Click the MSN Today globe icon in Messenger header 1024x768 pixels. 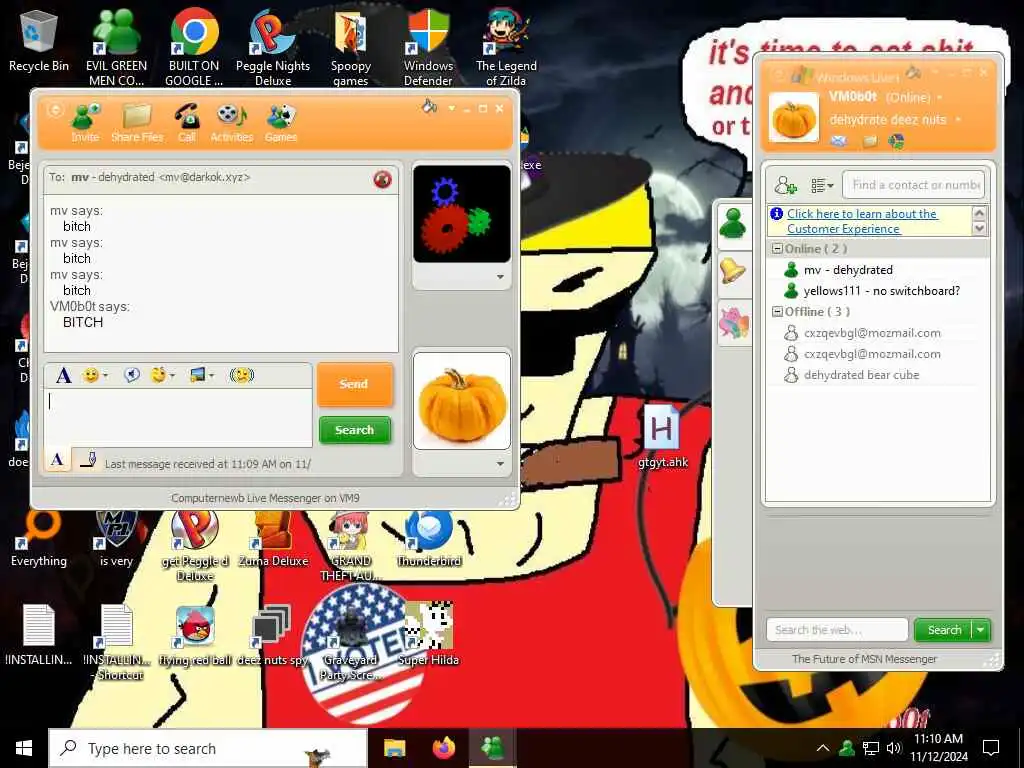pyautogui.click(x=897, y=140)
